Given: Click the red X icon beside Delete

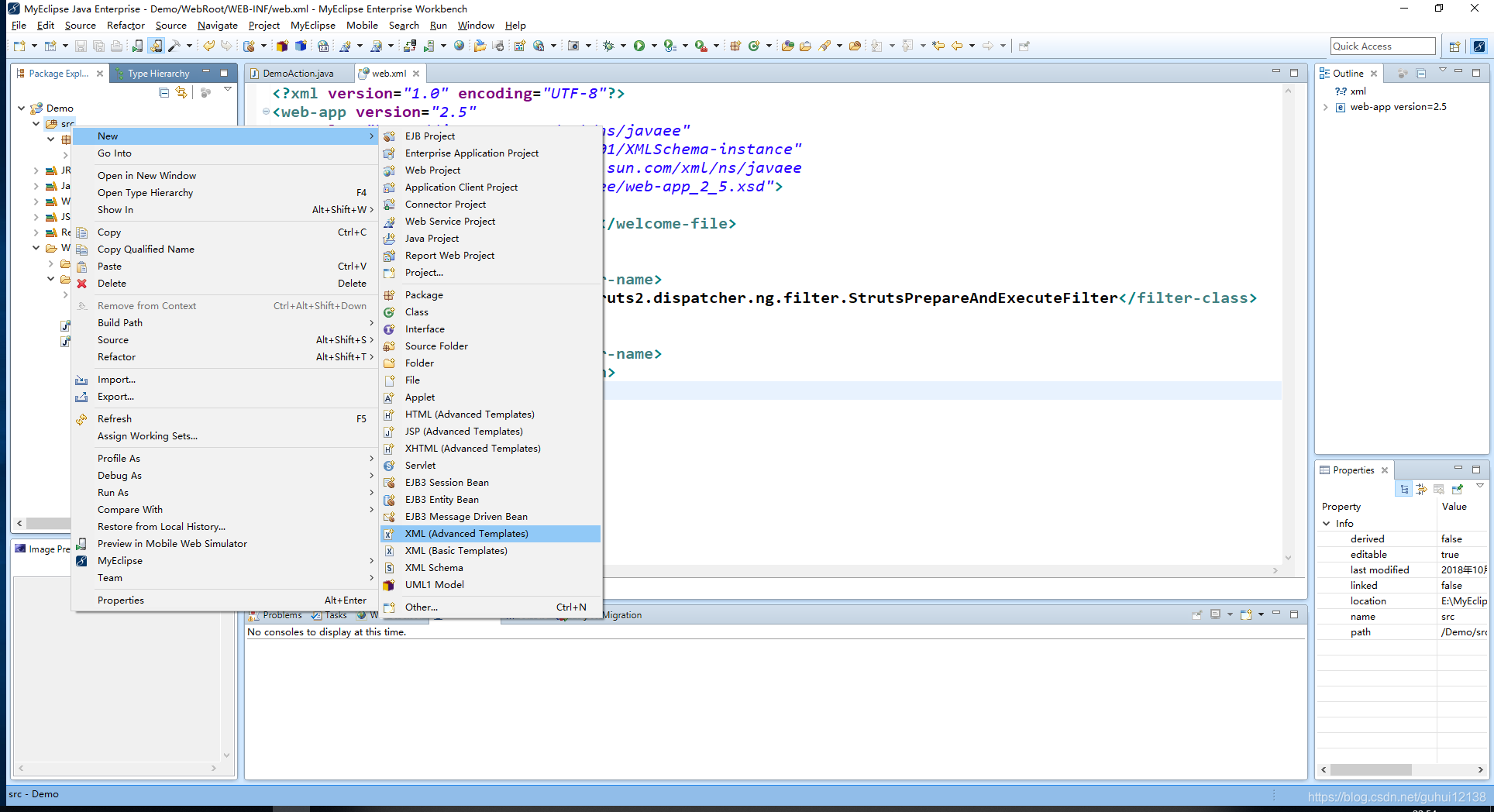Looking at the screenshot, I should [81, 284].
